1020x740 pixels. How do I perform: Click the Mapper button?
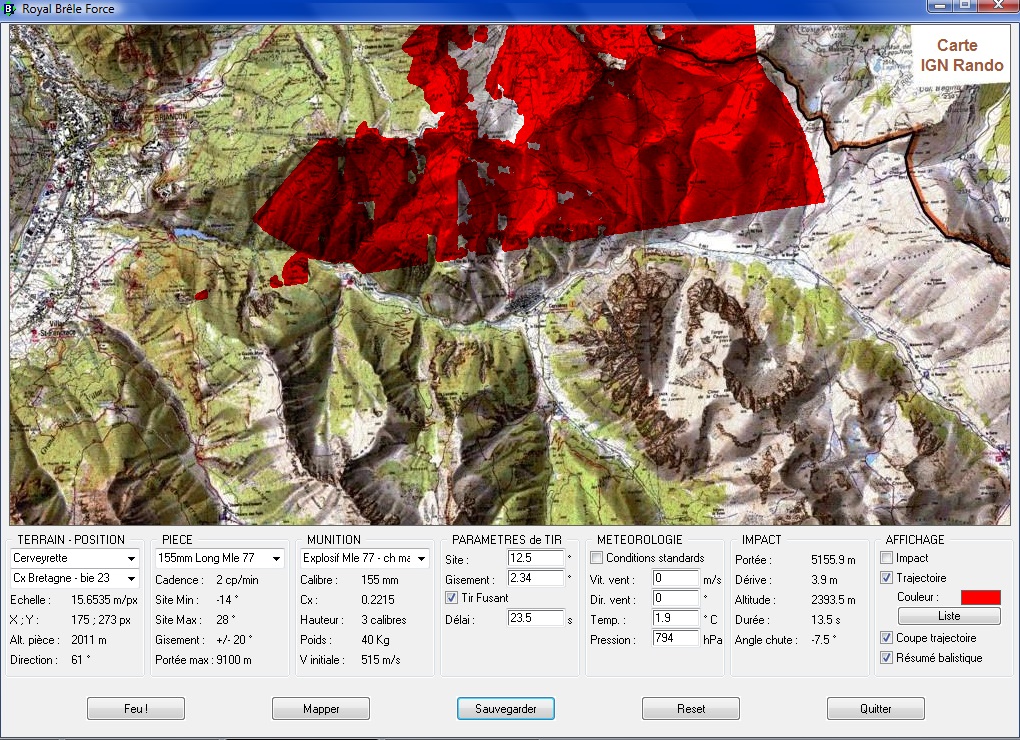pyautogui.click(x=321, y=709)
